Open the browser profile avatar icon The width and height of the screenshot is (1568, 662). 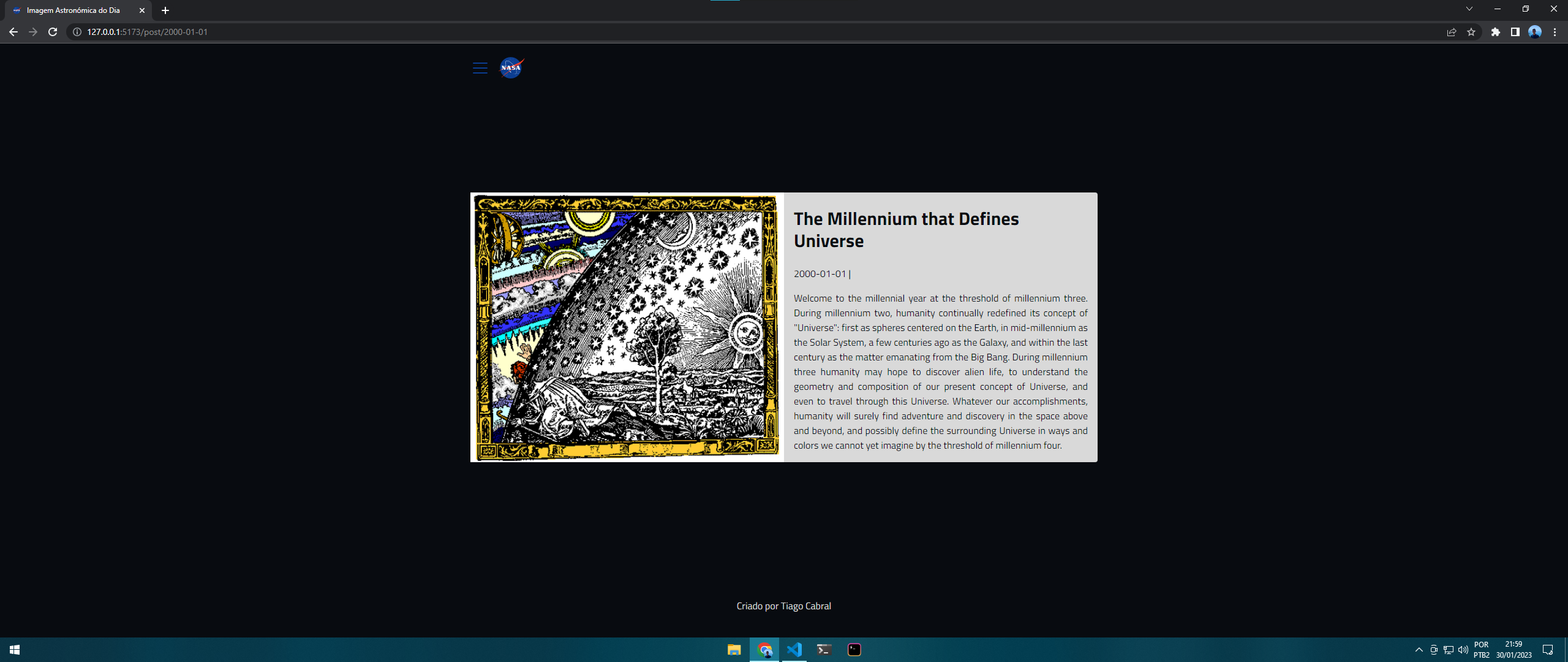1534,32
